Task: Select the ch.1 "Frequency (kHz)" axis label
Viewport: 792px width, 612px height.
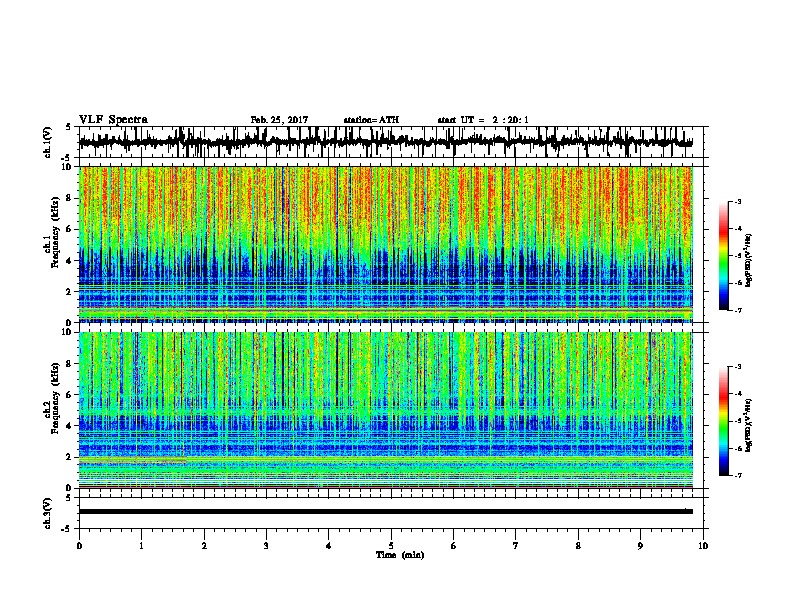Action: tap(55, 232)
